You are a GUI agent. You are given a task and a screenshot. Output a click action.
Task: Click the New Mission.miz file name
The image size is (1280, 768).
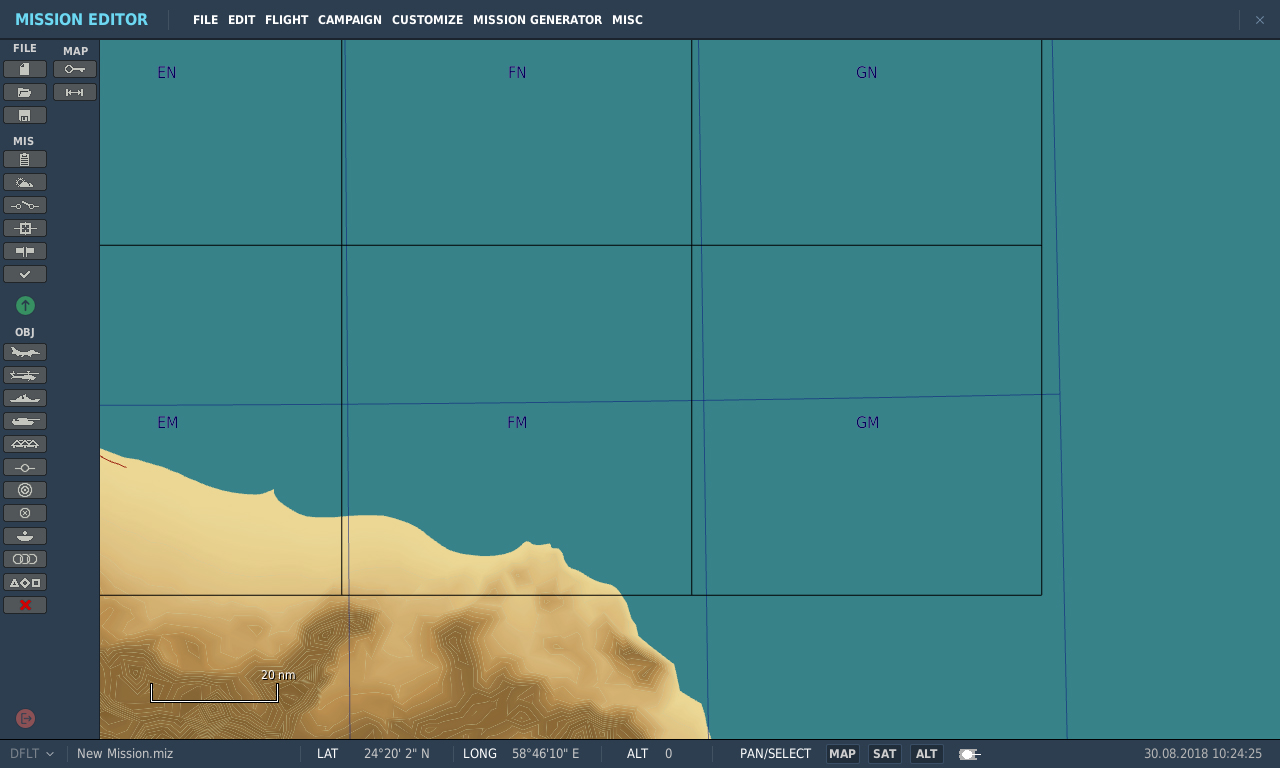(125, 754)
